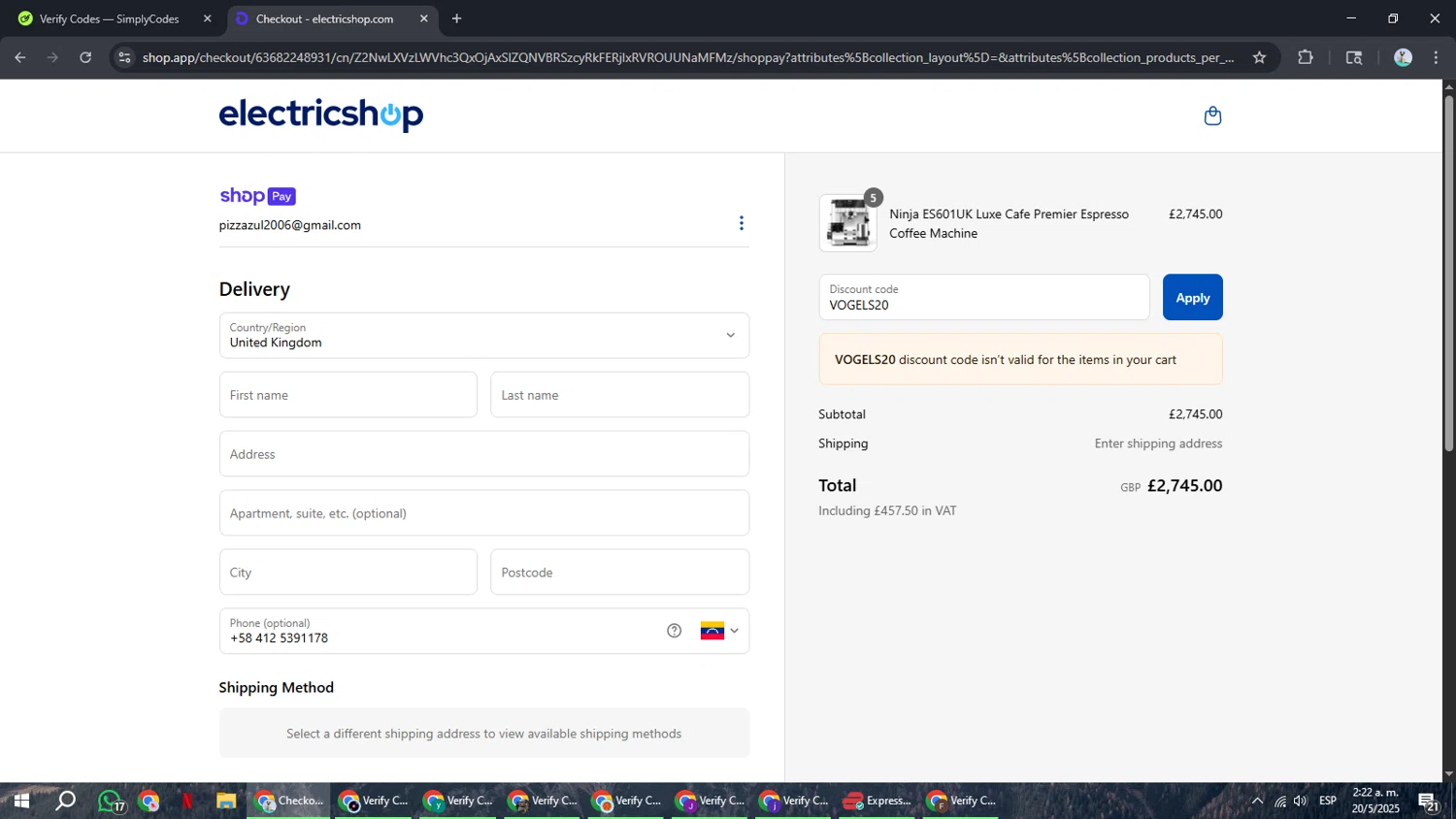Click the page vertical scrollbar
Screen dimensions: 1456x819
tap(1448, 273)
